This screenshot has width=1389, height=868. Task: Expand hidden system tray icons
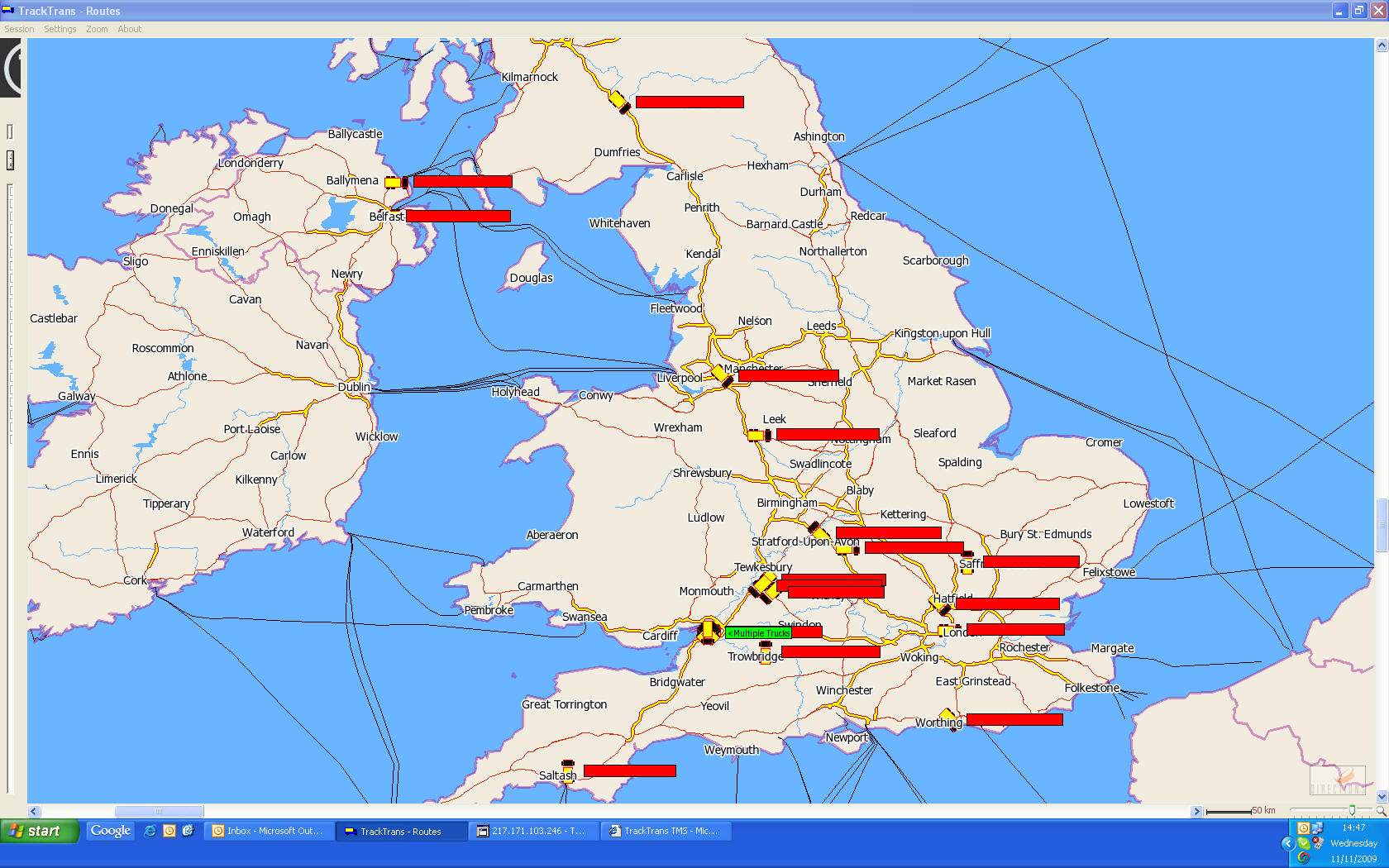[1287, 843]
